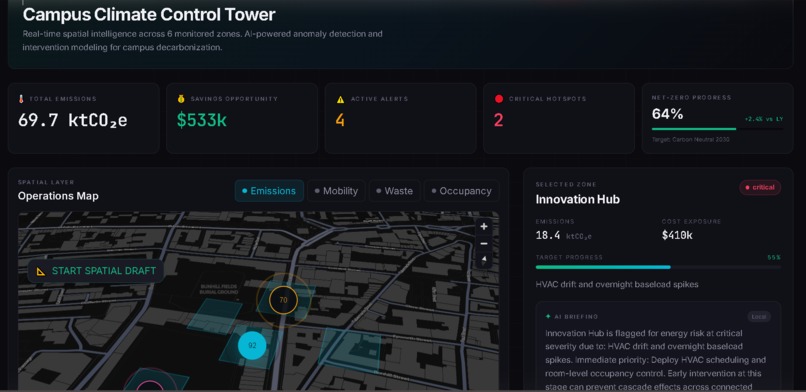Click the critical status badge

click(760, 188)
